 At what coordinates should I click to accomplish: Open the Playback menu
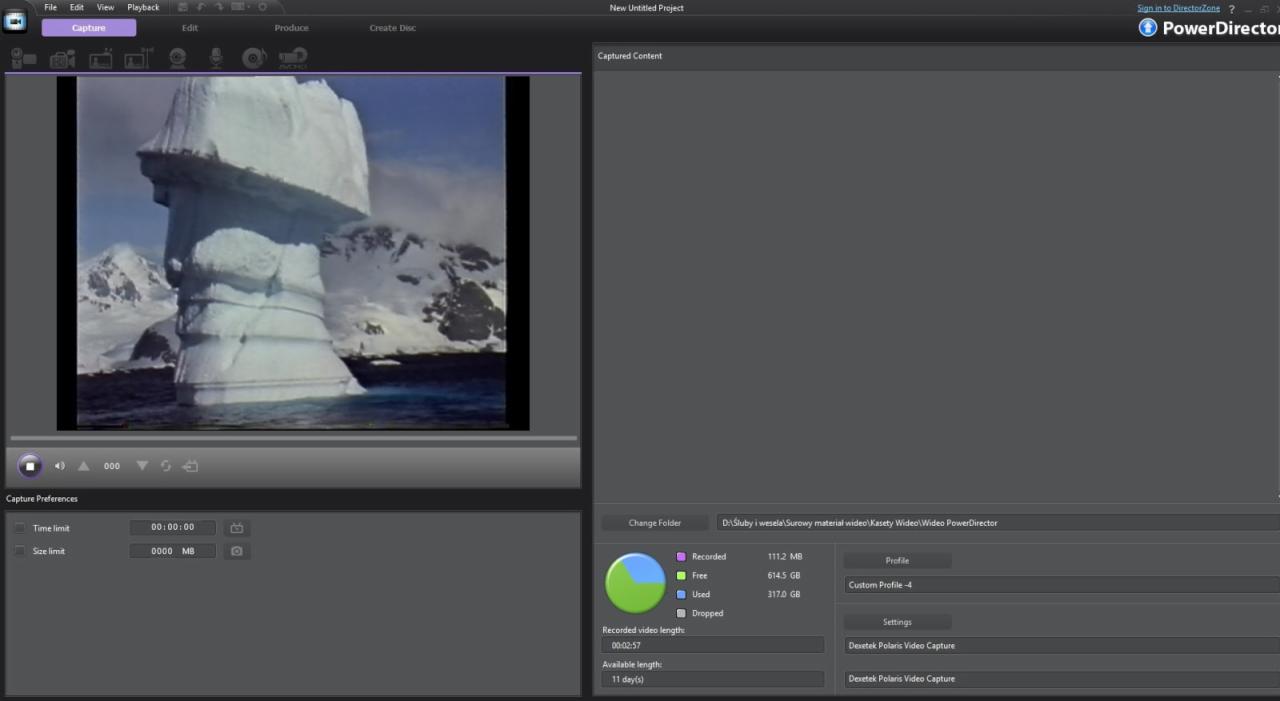click(143, 7)
